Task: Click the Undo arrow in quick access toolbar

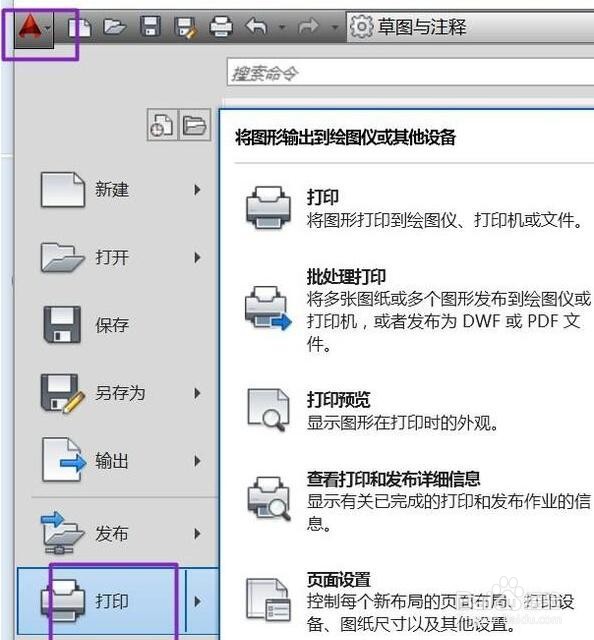Action: (256, 27)
